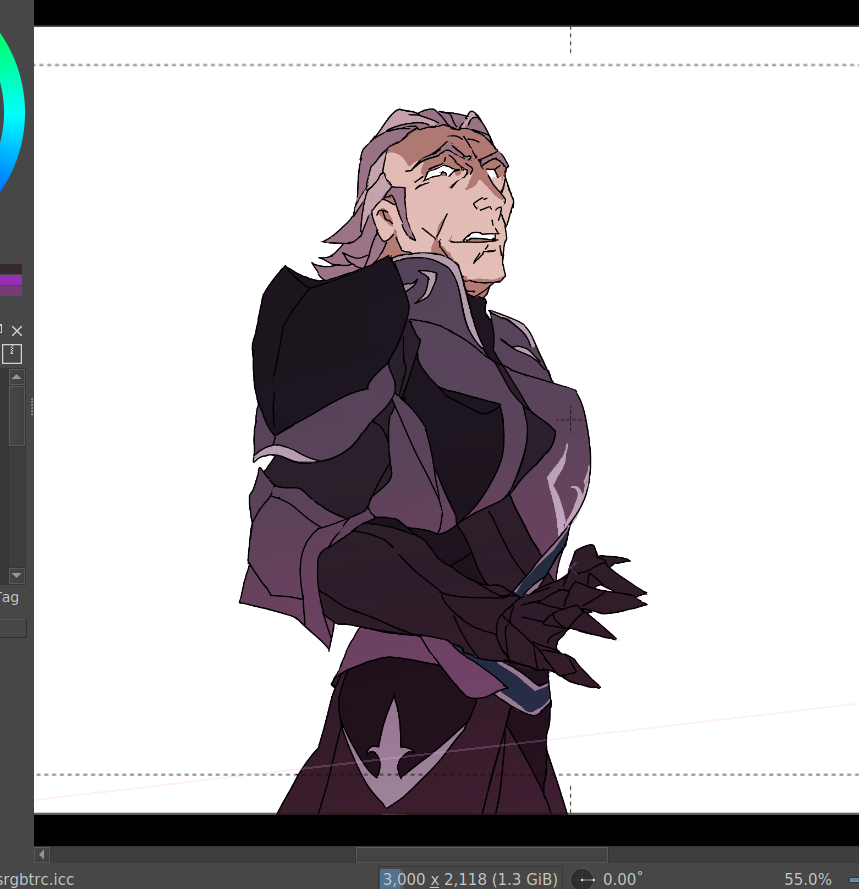Click the canvas rotation reset icon in status bar
Viewport: 859px width, 889px height.
[x=585, y=879]
